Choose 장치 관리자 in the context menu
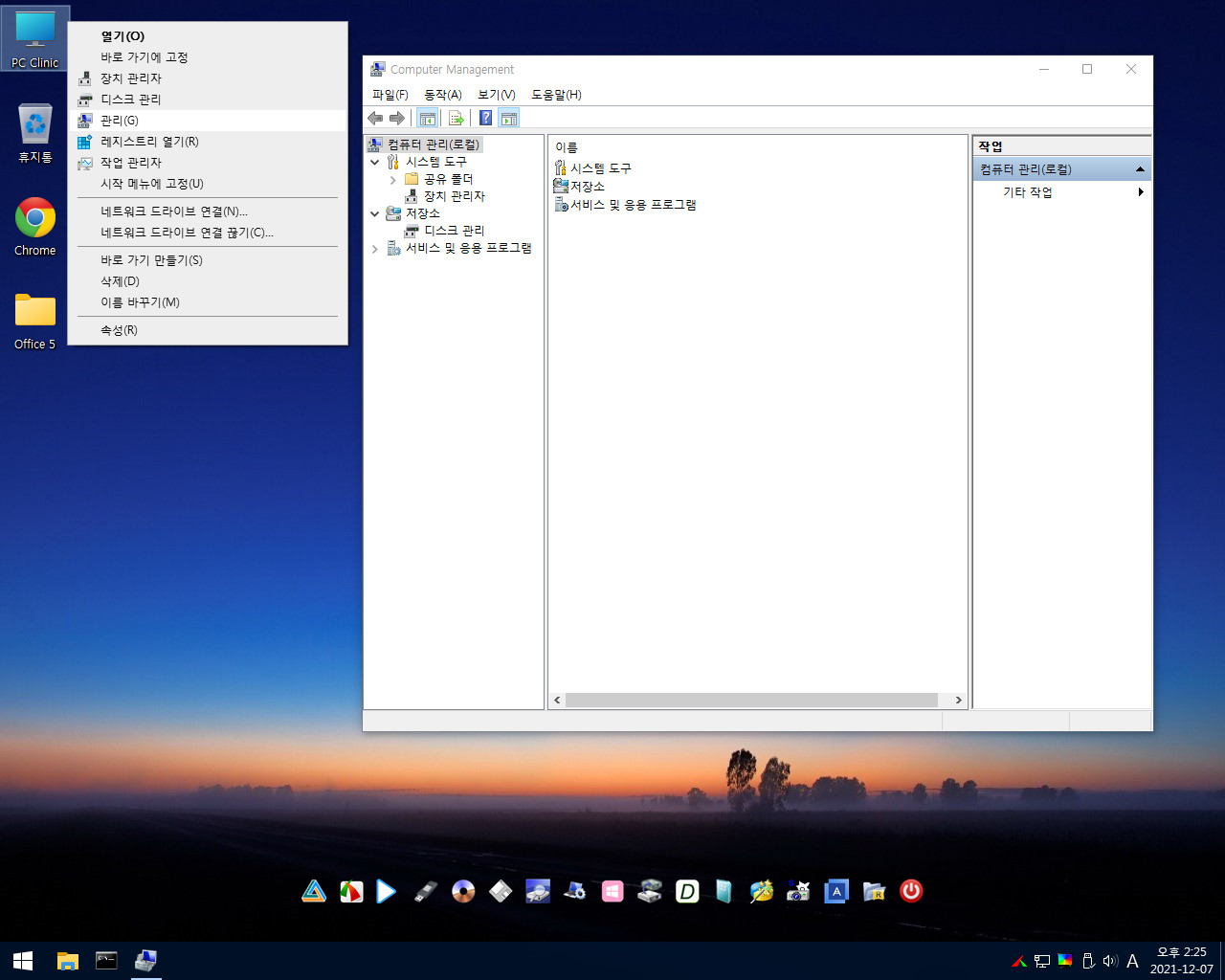 [x=208, y=78]
